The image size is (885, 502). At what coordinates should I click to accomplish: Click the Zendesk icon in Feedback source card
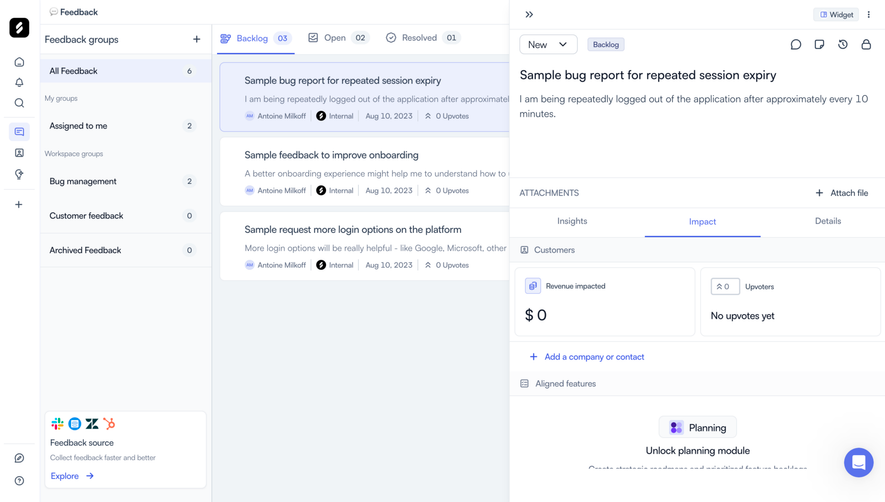(x=92, y=424)
